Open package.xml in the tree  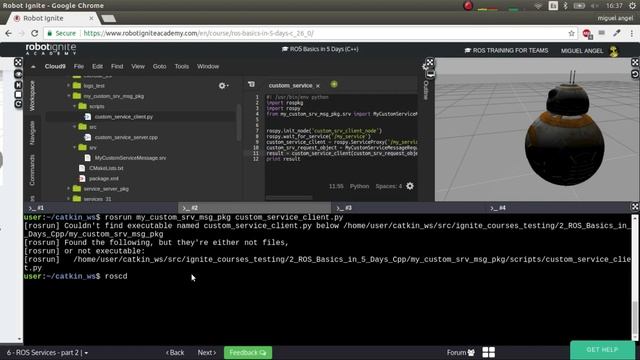tap(104, 179)
